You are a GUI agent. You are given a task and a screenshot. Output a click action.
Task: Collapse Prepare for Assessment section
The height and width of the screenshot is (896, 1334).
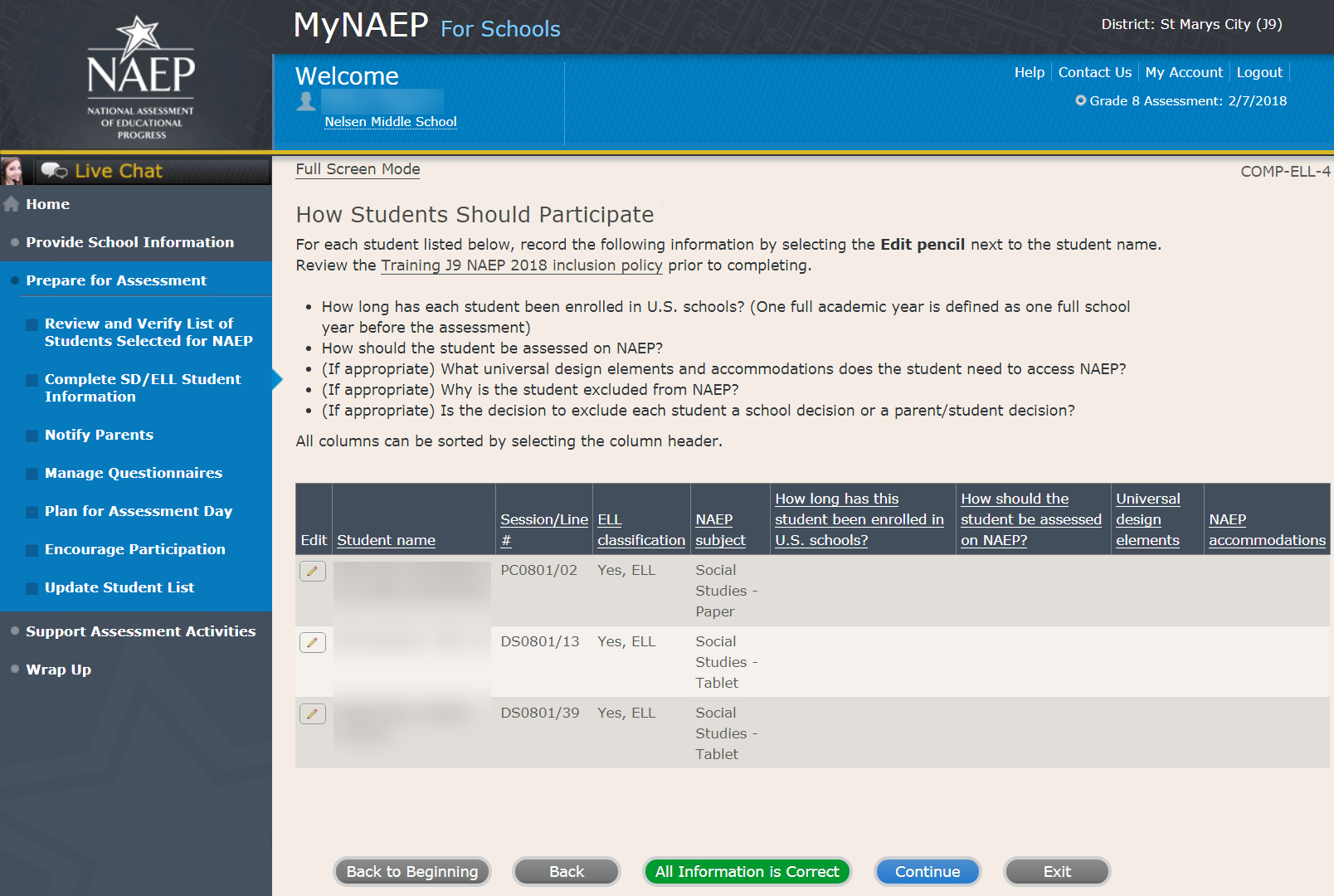tap(116, 280)
